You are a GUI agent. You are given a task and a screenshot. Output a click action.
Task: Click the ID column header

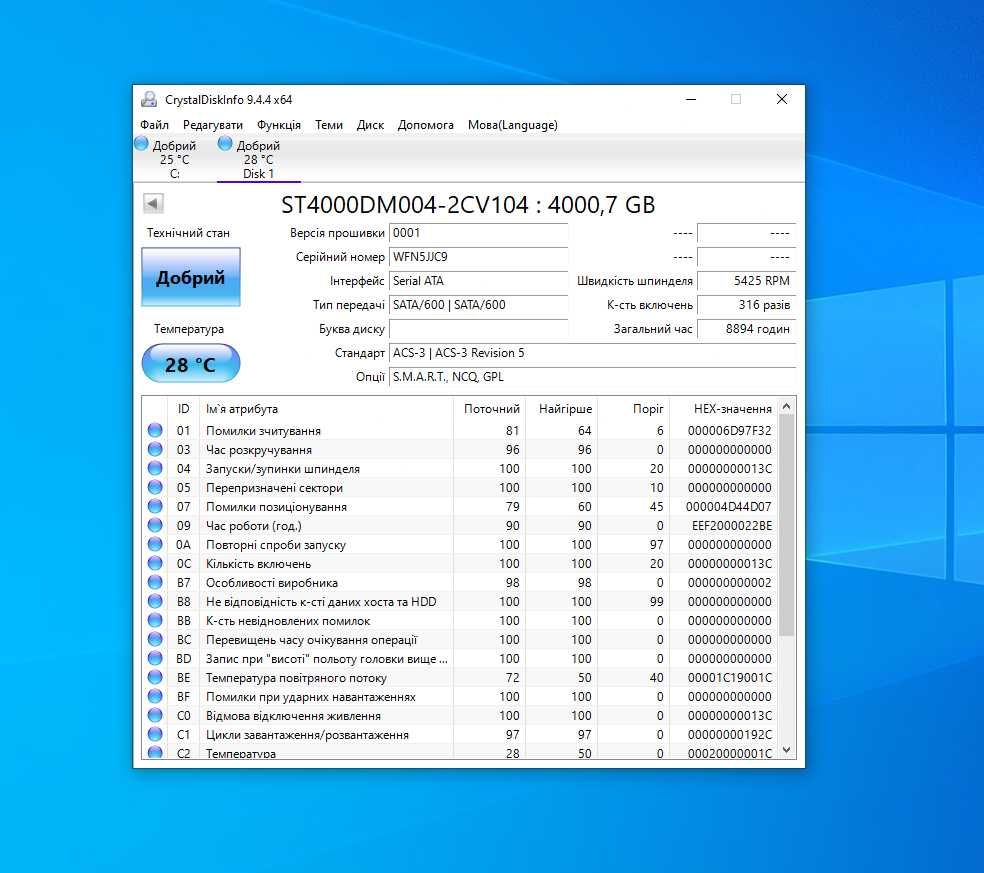click(183, 409)
